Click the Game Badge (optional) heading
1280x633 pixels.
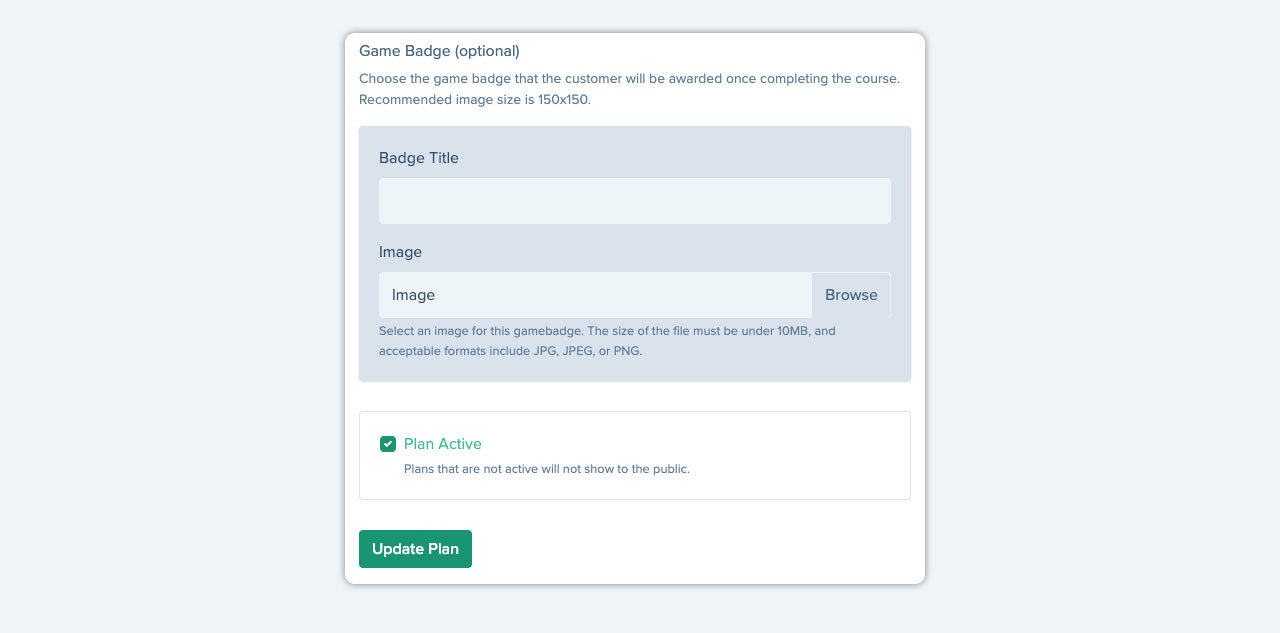[439, 51]
